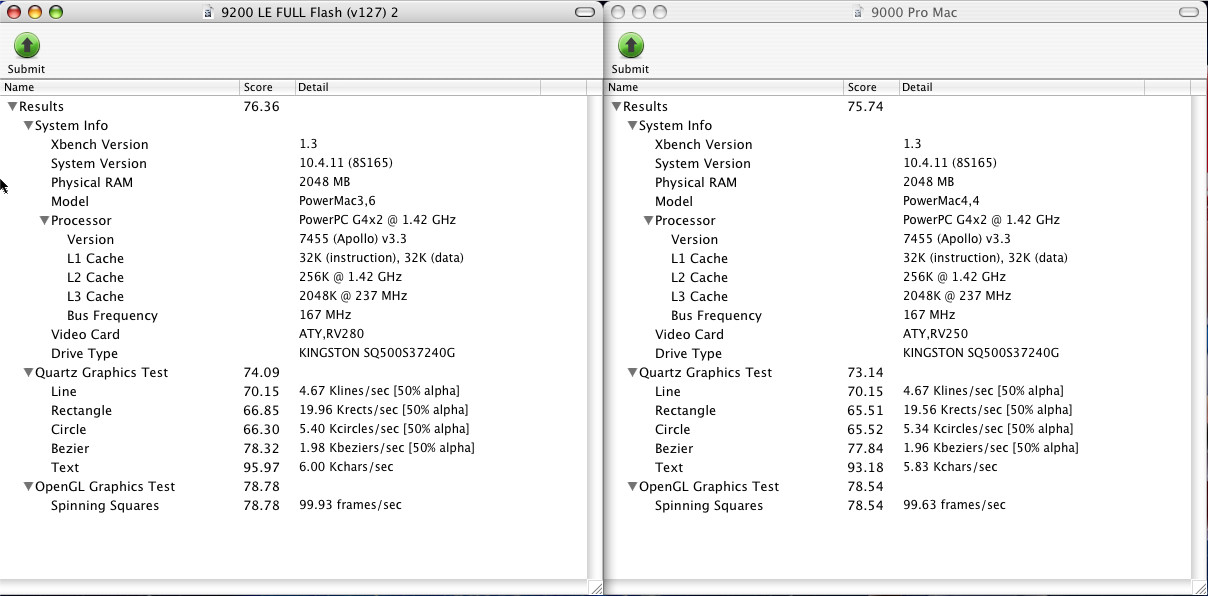This screenshot has height=596, width=1208.
Task: Click Quartz score 73.14 value
Action: point(865,372)
